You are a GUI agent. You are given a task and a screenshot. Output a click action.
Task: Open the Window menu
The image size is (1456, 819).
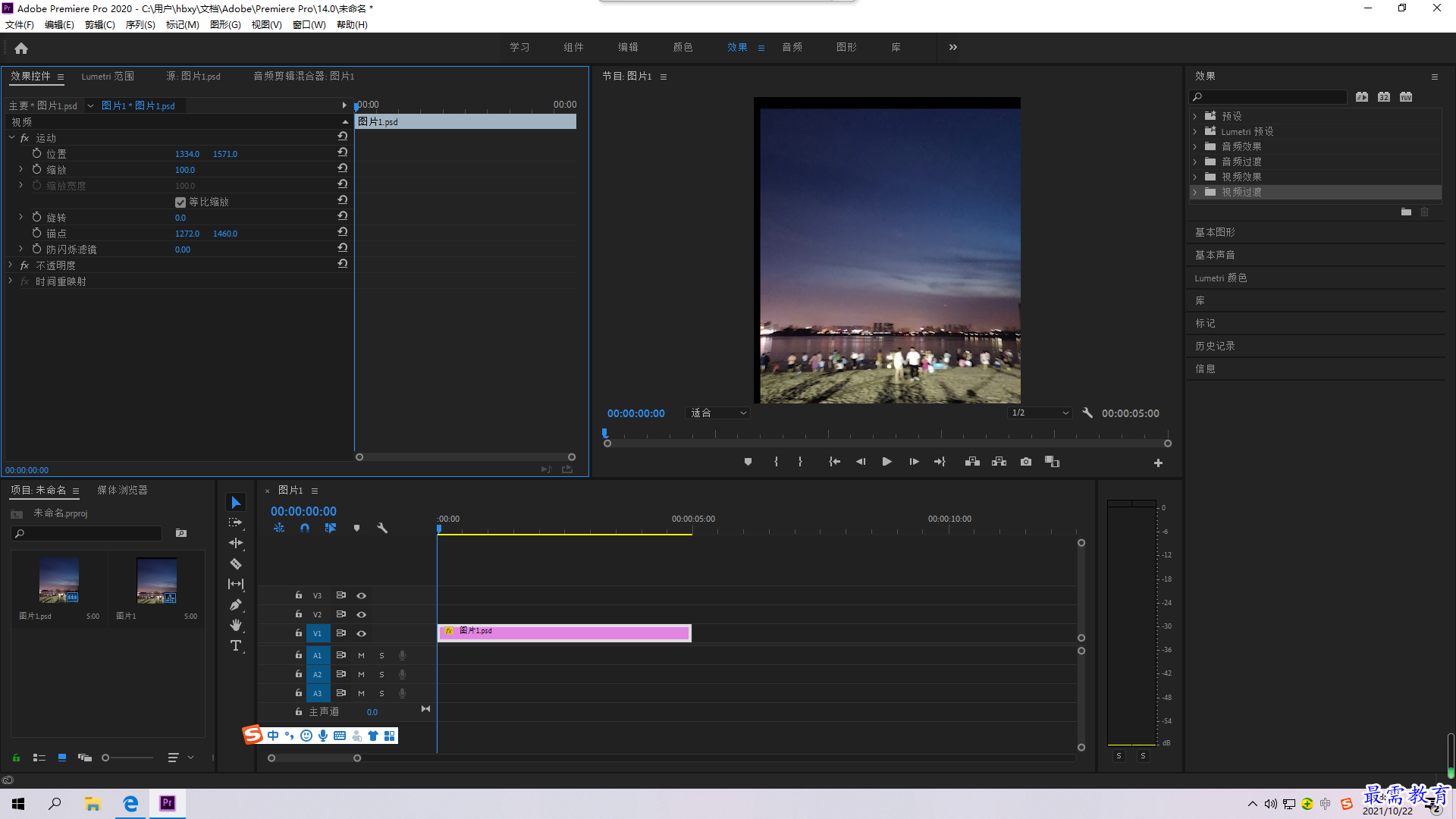click(309, 24)
